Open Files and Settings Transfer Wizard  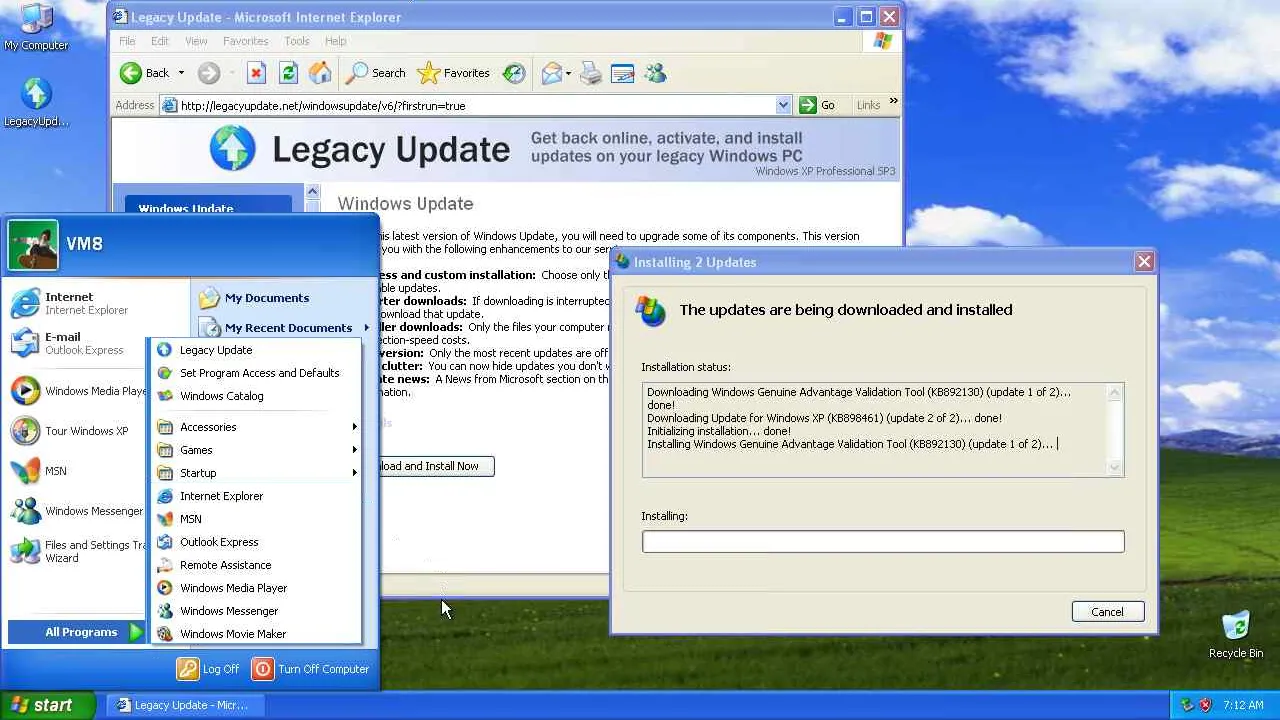[77, 551]
